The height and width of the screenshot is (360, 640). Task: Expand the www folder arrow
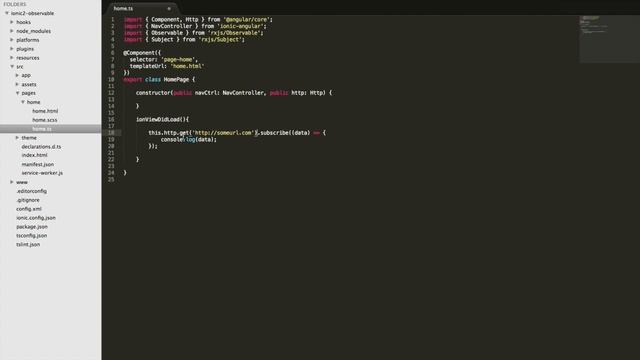[12, 182]
